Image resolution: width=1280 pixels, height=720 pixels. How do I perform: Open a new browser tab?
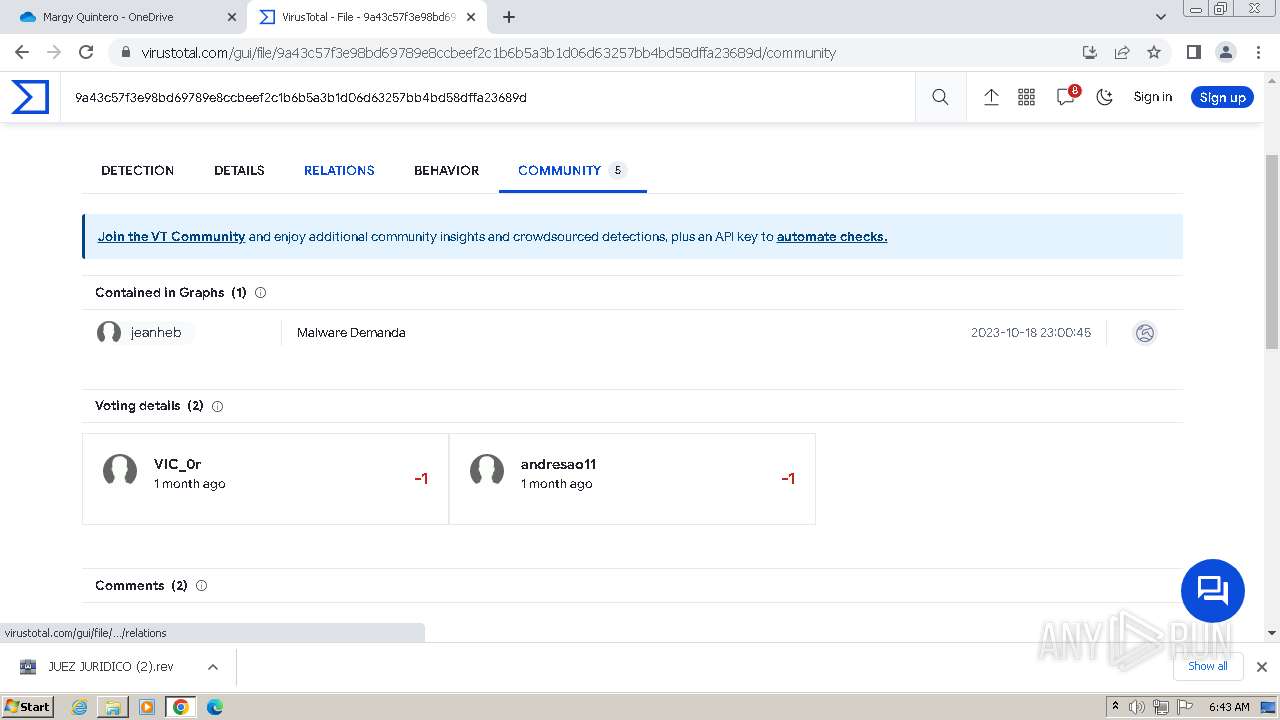(x=509, y=17)
